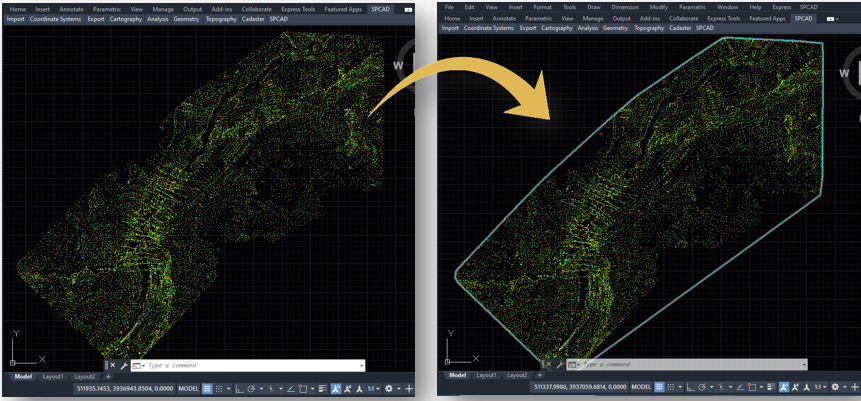Click the plus icon in right status bar

point(854,387)
